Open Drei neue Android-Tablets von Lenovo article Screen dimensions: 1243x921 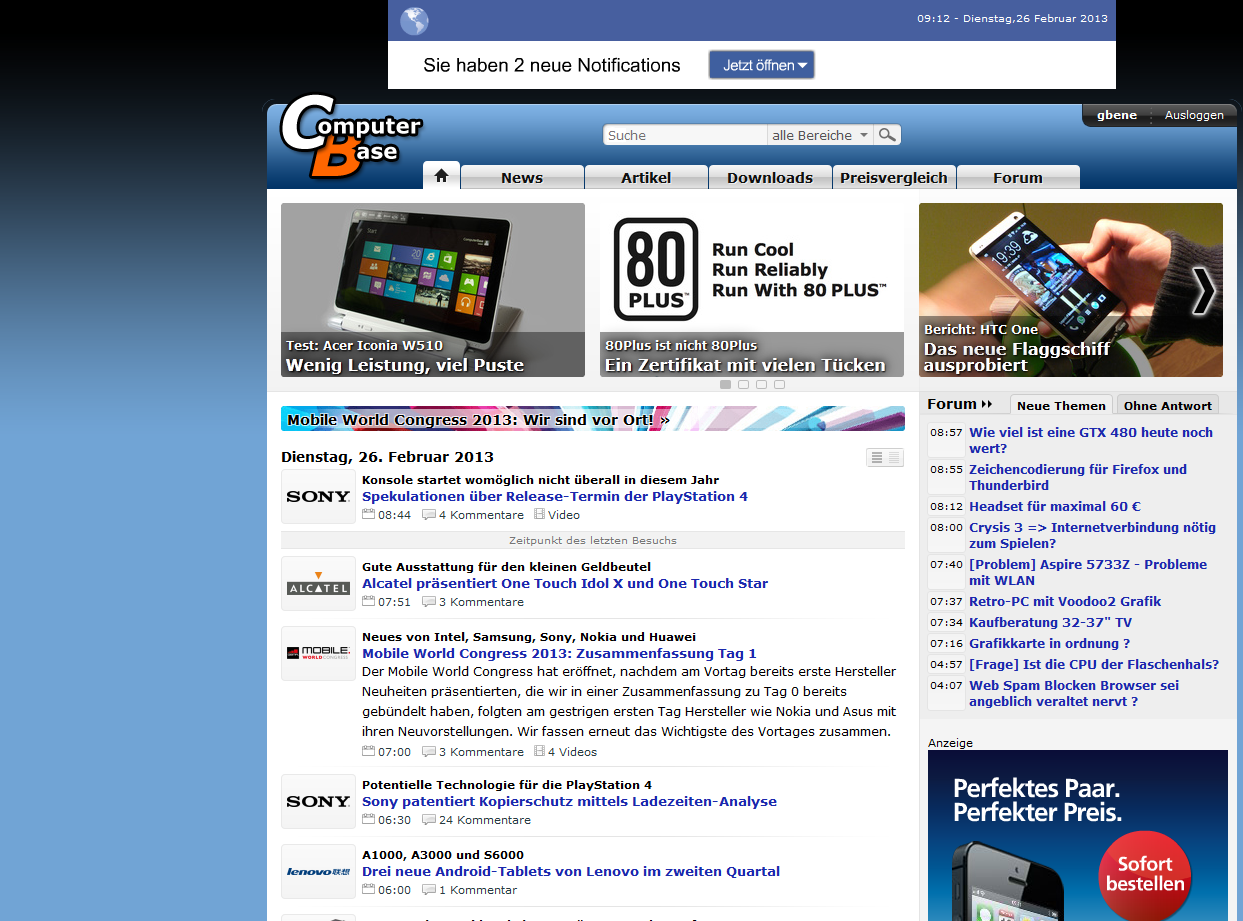click(571, 871)
